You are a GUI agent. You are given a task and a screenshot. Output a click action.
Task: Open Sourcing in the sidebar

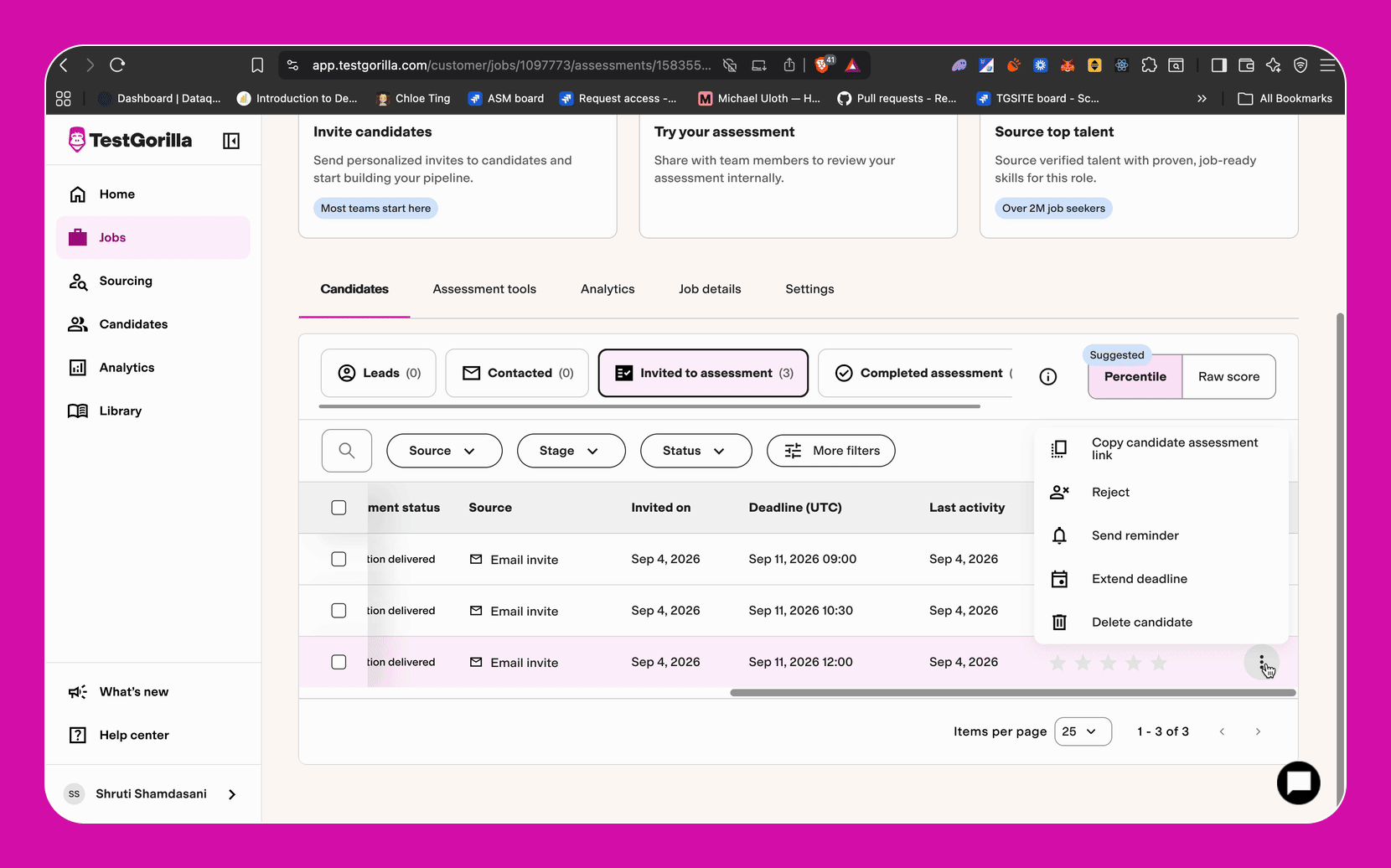(x=153, y=282)
